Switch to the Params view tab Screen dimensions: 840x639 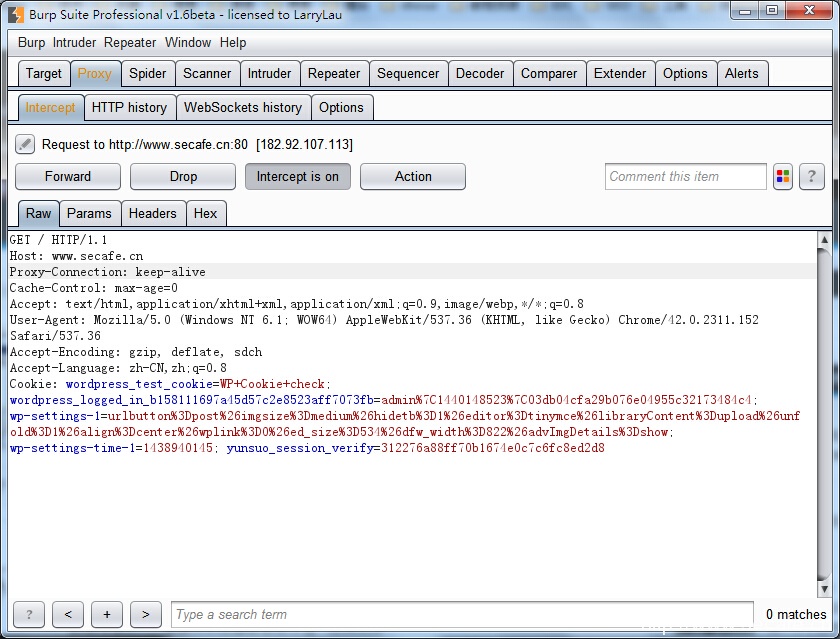89,213
